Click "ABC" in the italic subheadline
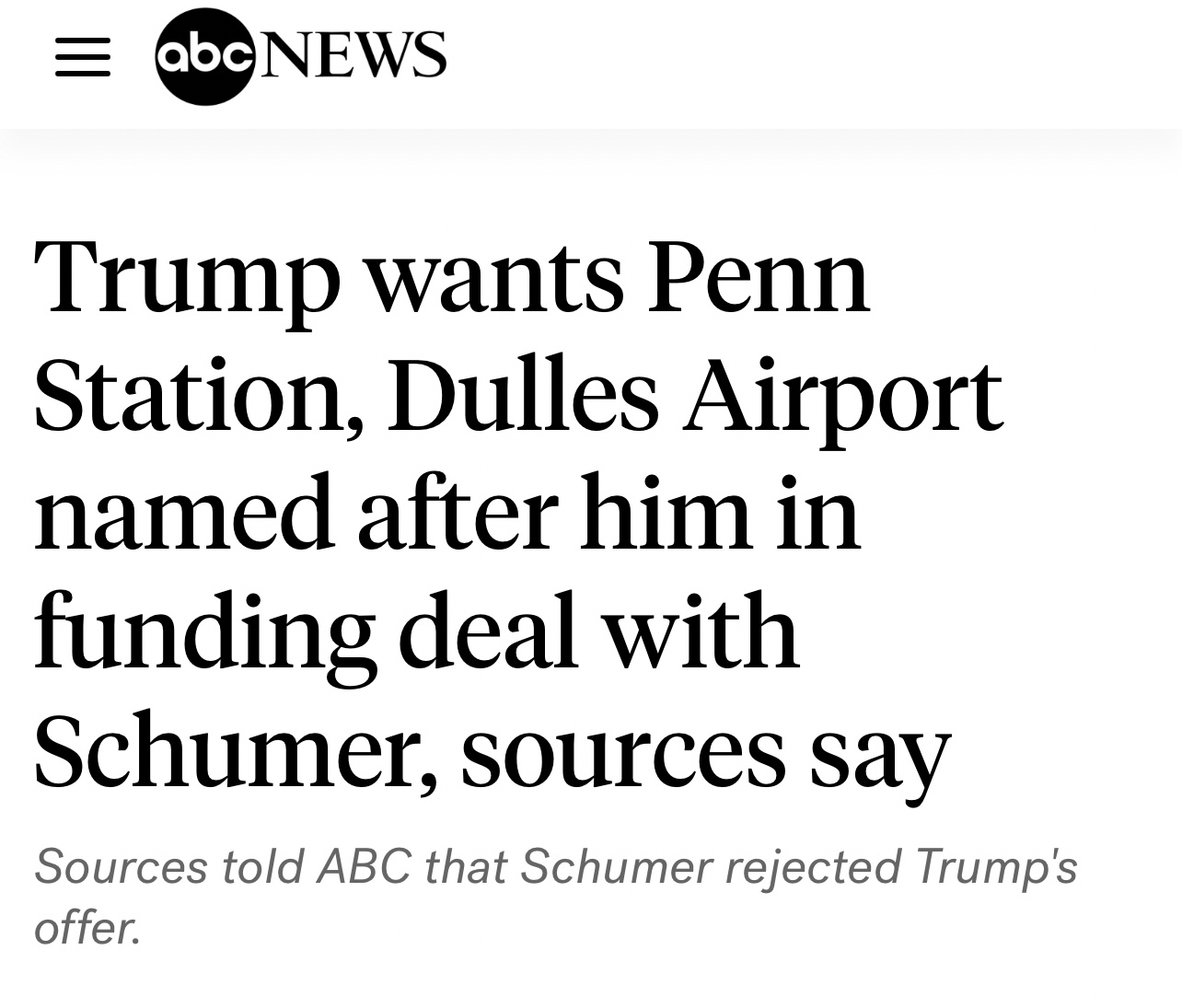This screenshot has width=1182, height=1008. 364,867
